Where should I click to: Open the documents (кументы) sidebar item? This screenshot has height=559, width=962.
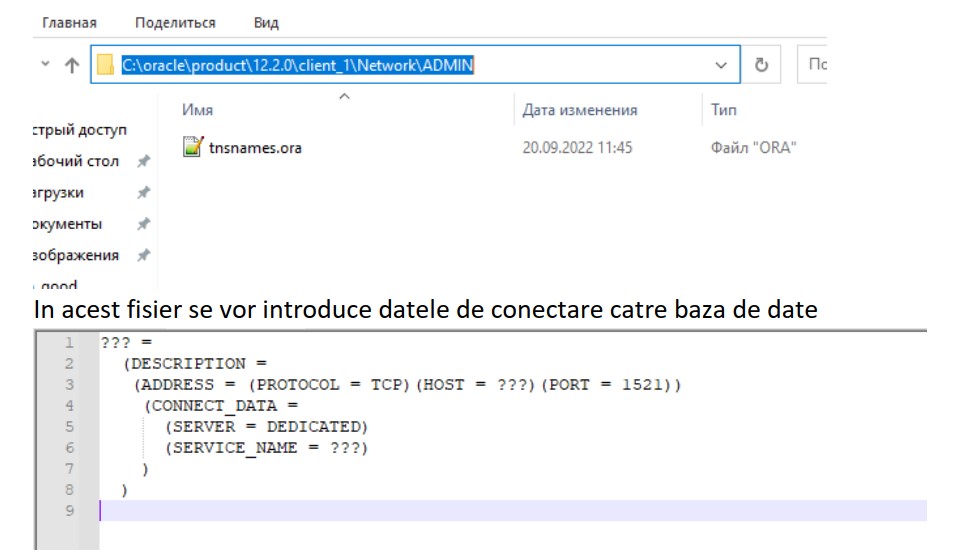click(67, 224)
